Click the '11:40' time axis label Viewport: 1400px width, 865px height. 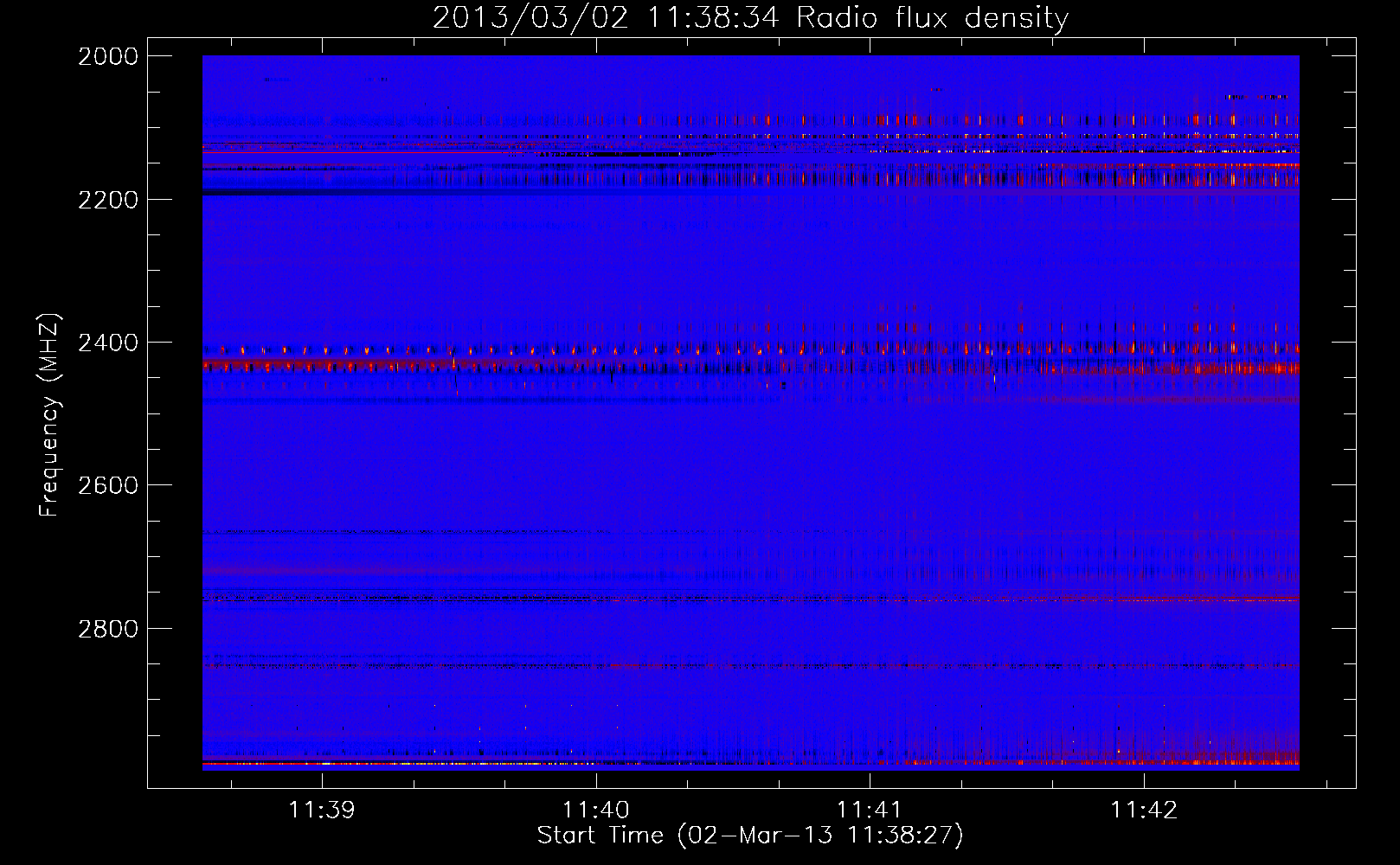tap(596, 811)
